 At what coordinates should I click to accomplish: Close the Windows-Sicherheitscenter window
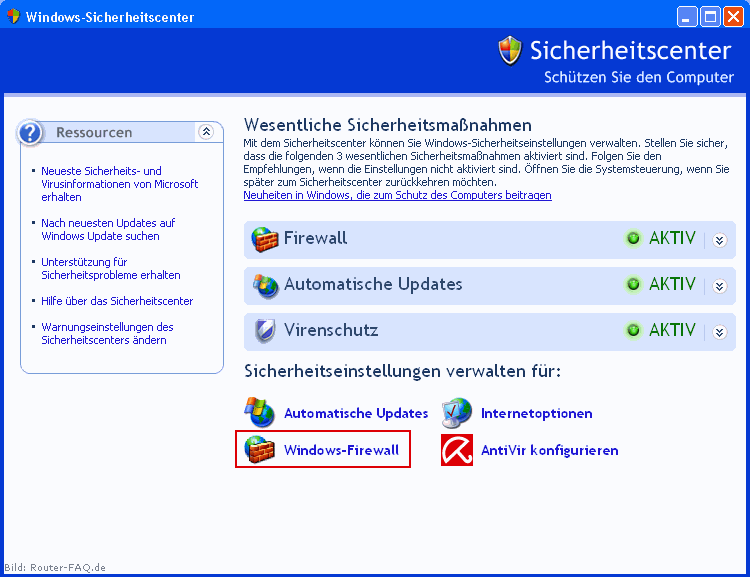(733, 17)
